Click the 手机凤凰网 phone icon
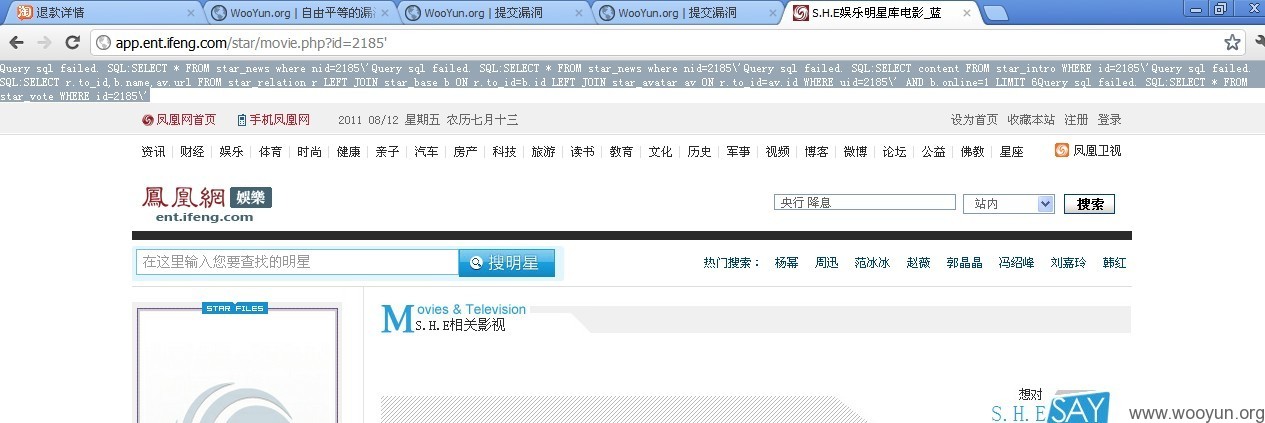Viewport: 1265px width, 423px height. point(242,120)
